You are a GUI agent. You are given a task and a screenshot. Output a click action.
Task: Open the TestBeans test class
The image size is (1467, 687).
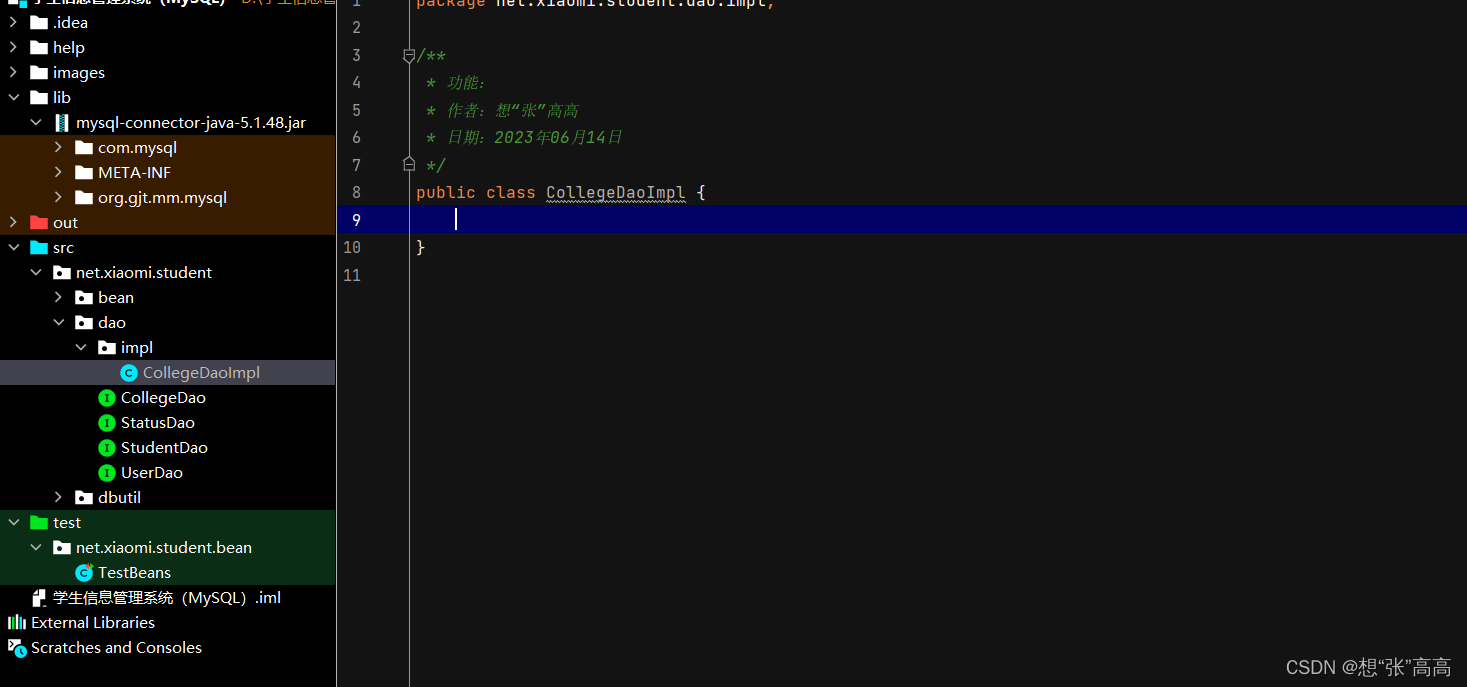134,572
